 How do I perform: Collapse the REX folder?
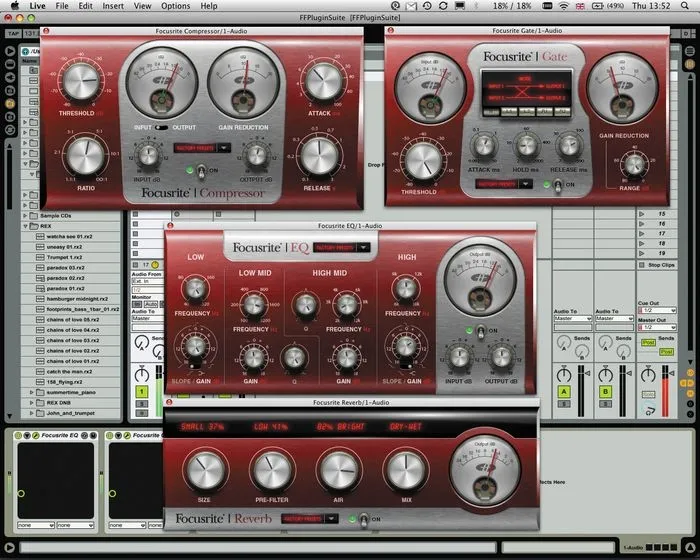[25, 226]
